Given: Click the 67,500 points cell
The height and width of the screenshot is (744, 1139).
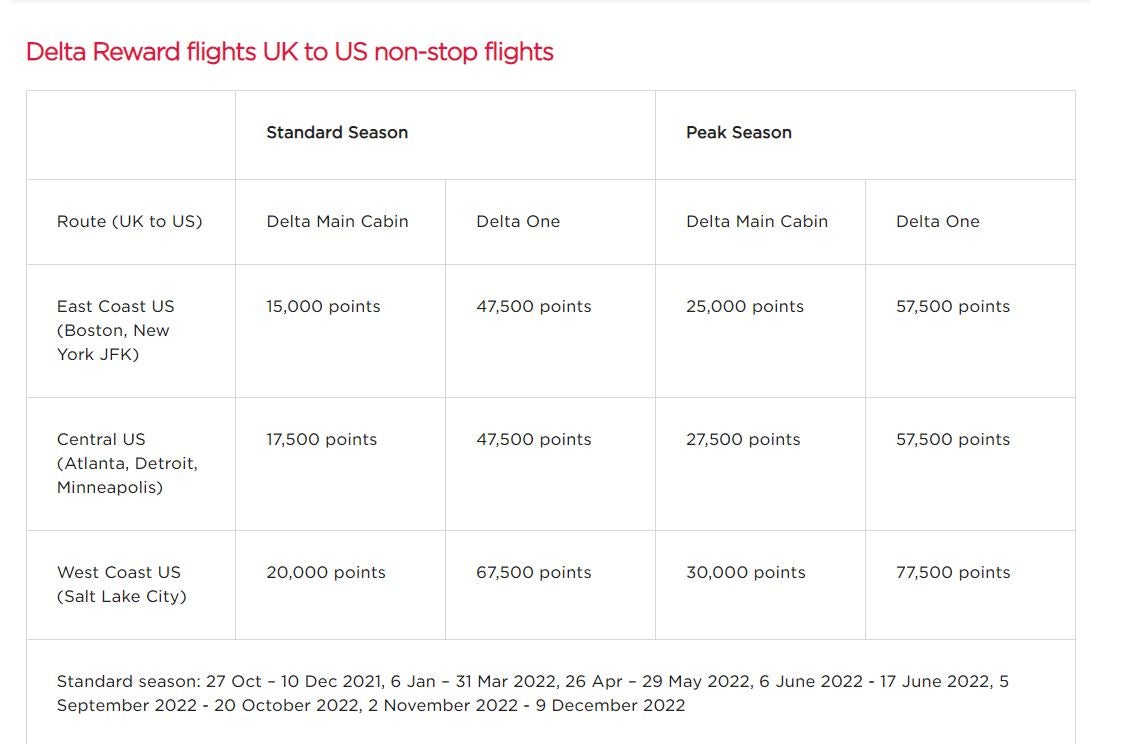Looking at the screenshot, I should tap(534, 573).
